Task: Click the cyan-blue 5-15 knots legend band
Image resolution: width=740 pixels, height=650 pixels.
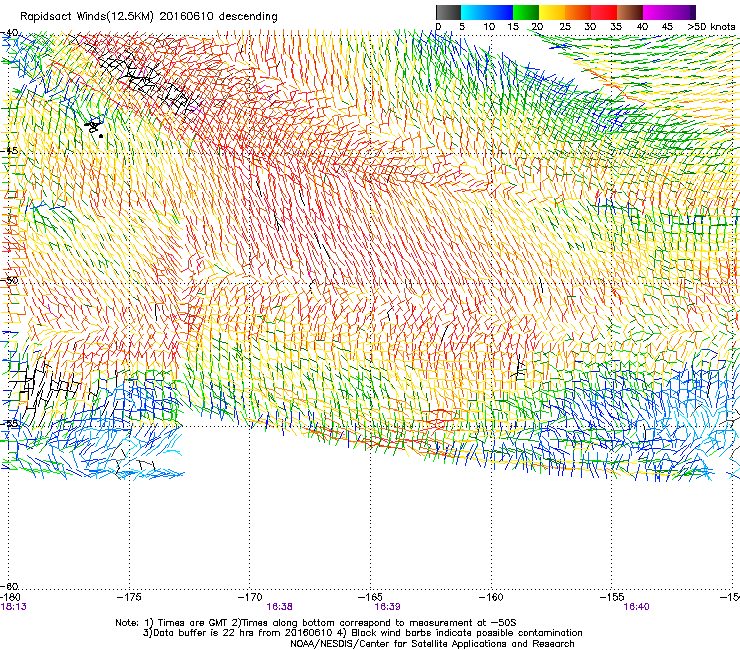Action: (487, 12)
